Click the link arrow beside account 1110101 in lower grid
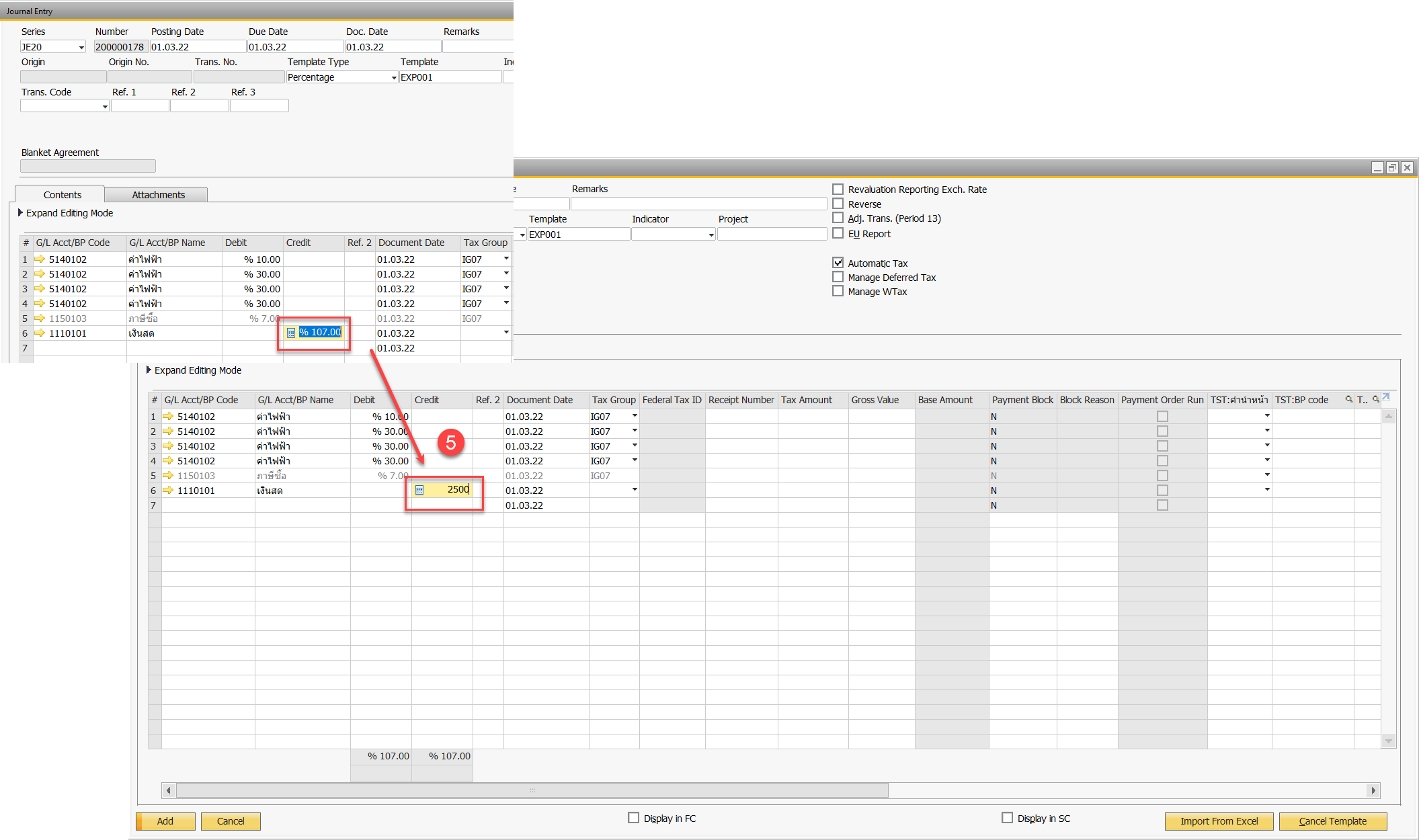Image resolution: width=1419 pixels, height=840 pixels. (168, 491)
